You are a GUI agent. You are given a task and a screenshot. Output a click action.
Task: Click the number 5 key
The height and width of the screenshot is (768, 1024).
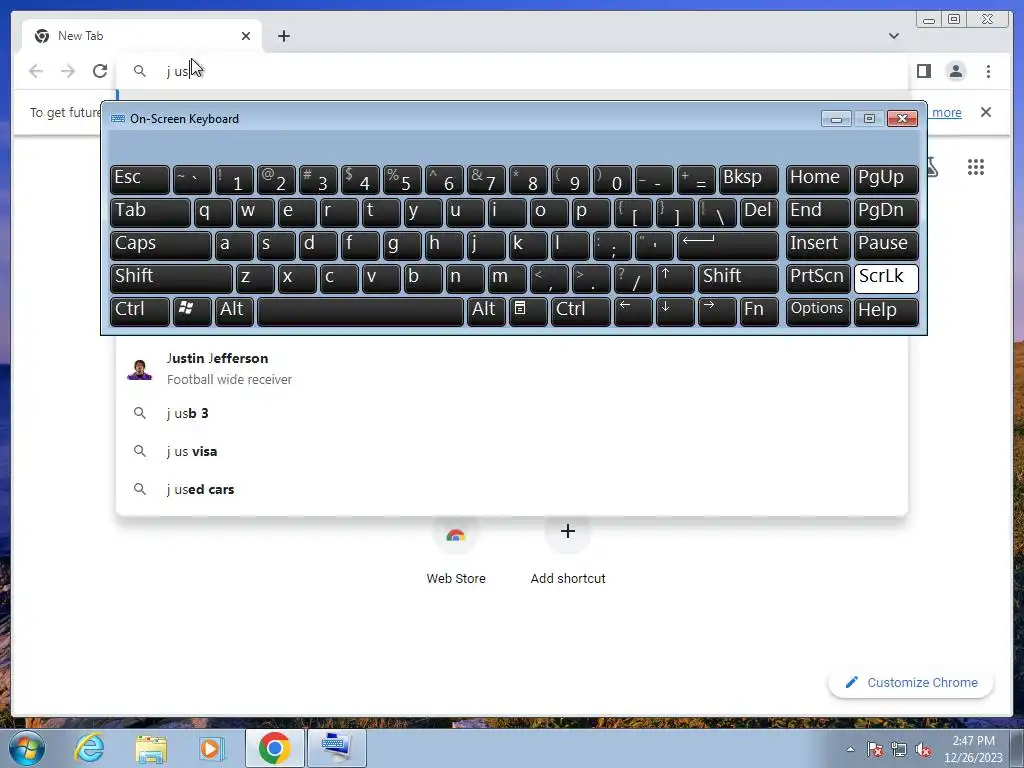pos(402,179)
